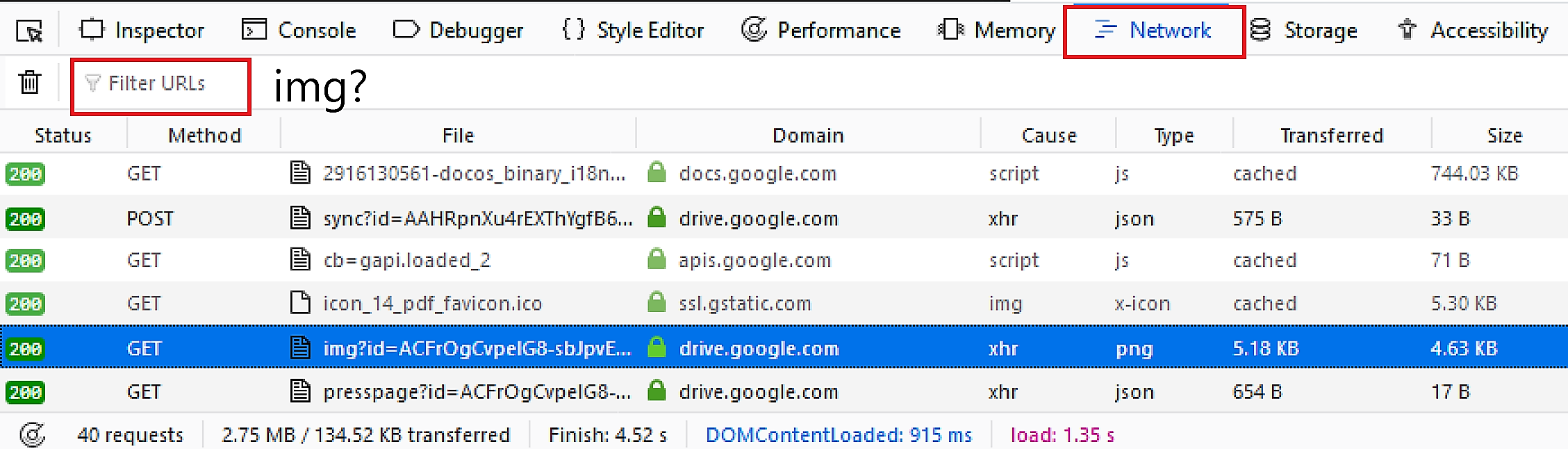The height and width of the screenshot is (449, 1568).
Task: Click the DOMContentLoaded: 915 ms label
Action: click(839, 435)
